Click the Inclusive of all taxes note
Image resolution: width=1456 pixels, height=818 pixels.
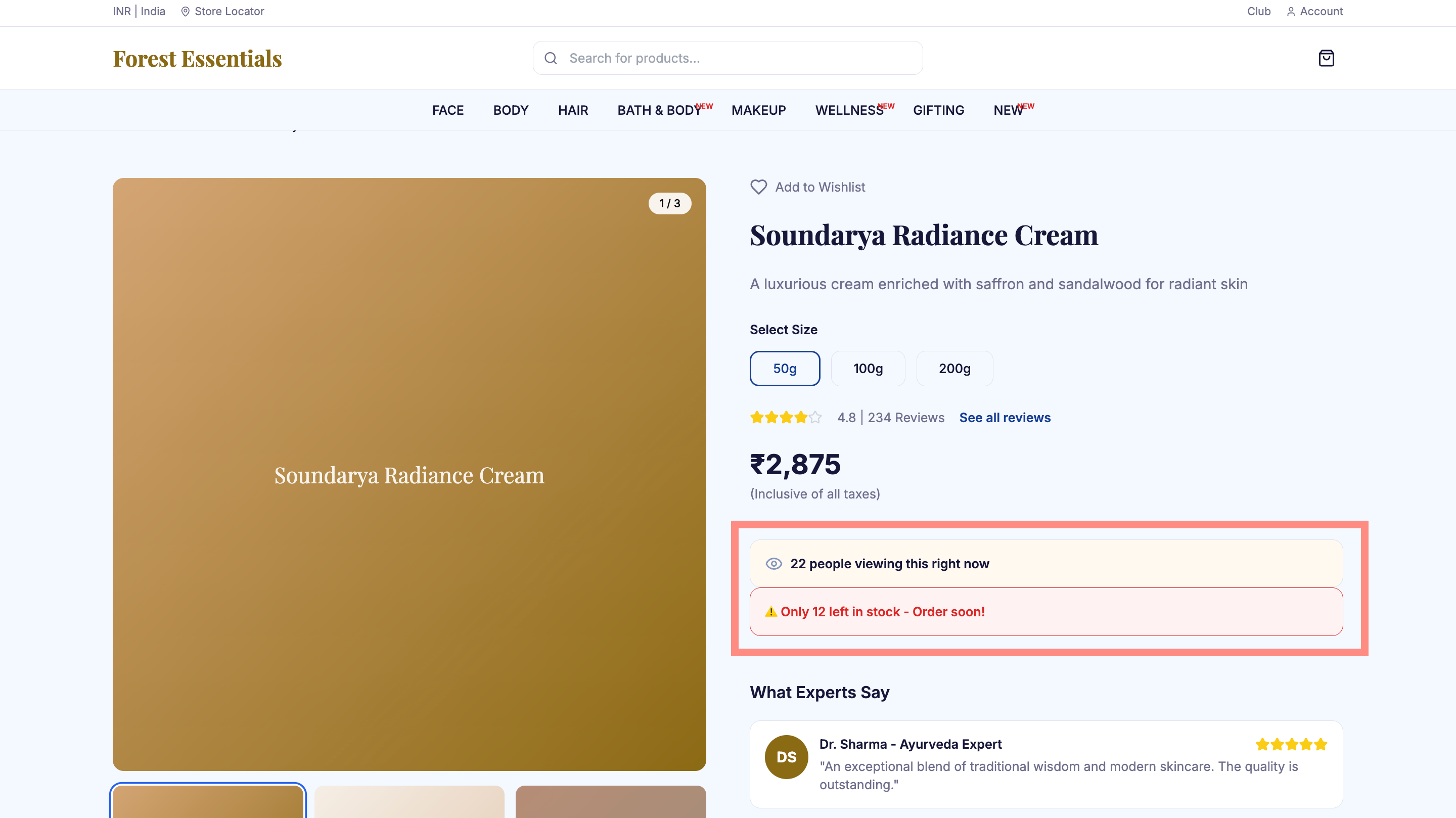tap(815, 494)
